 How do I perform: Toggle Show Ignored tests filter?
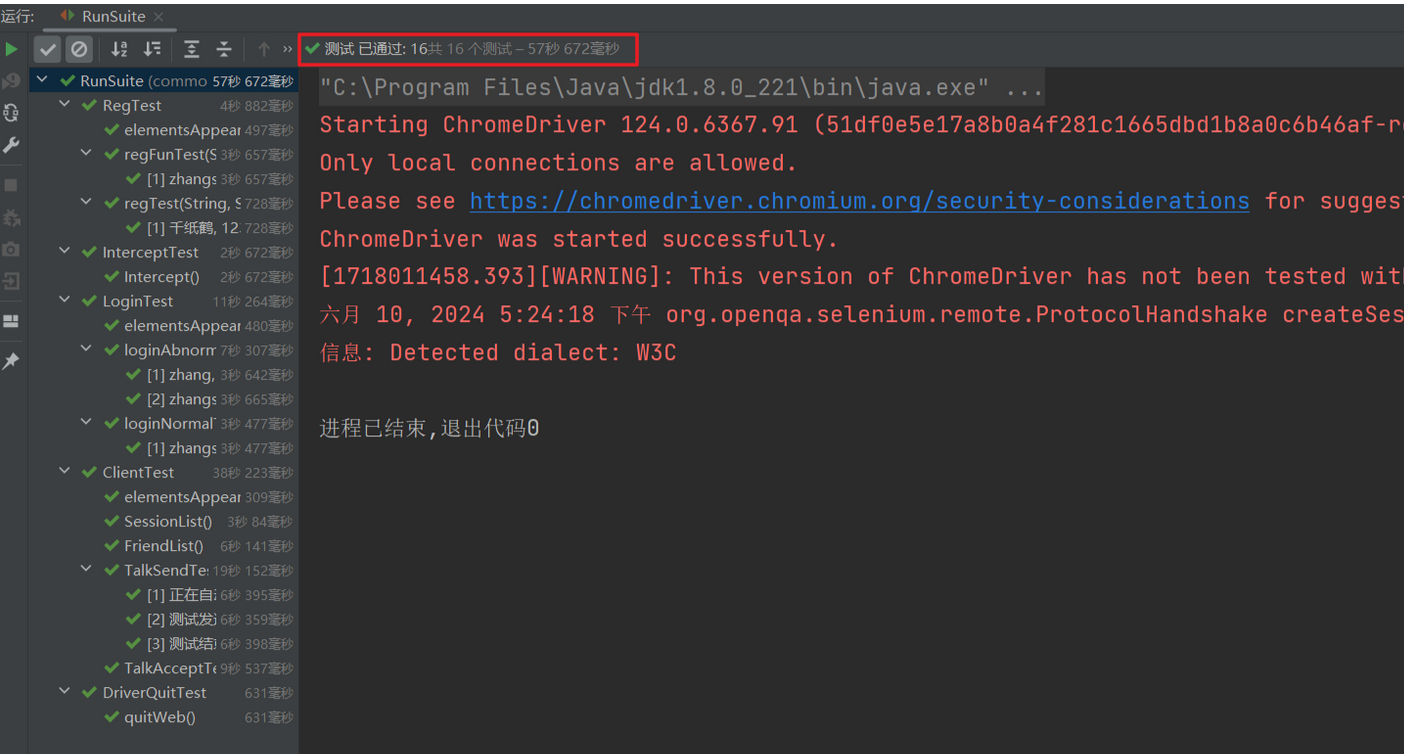click(x=79, y=49)
